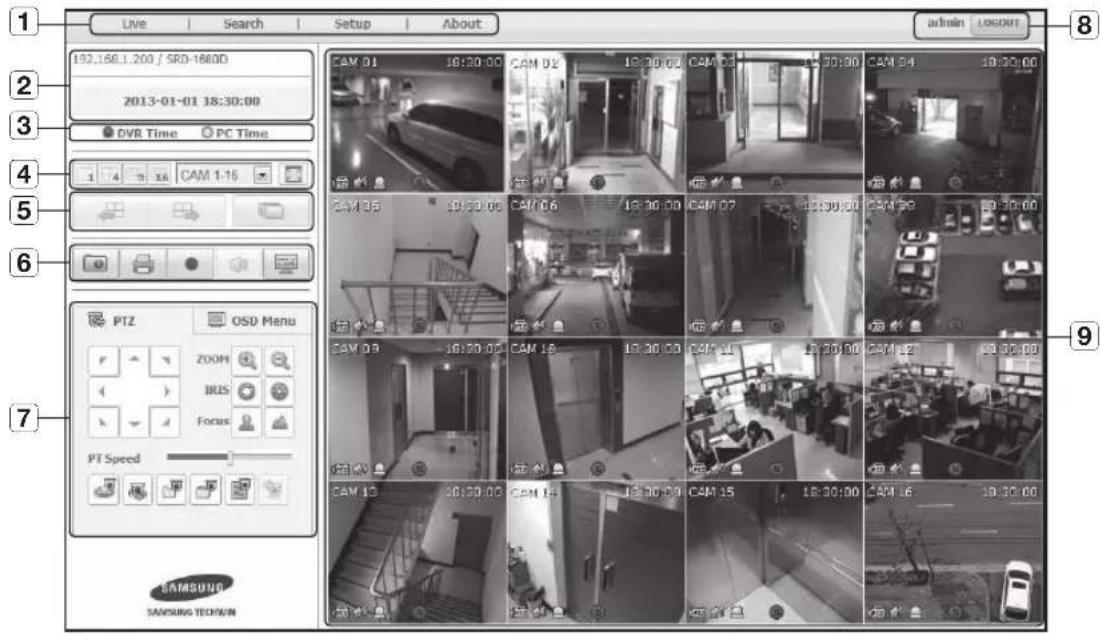
Task: Pan camera left with the left arrow
Action: coord(103,392)
